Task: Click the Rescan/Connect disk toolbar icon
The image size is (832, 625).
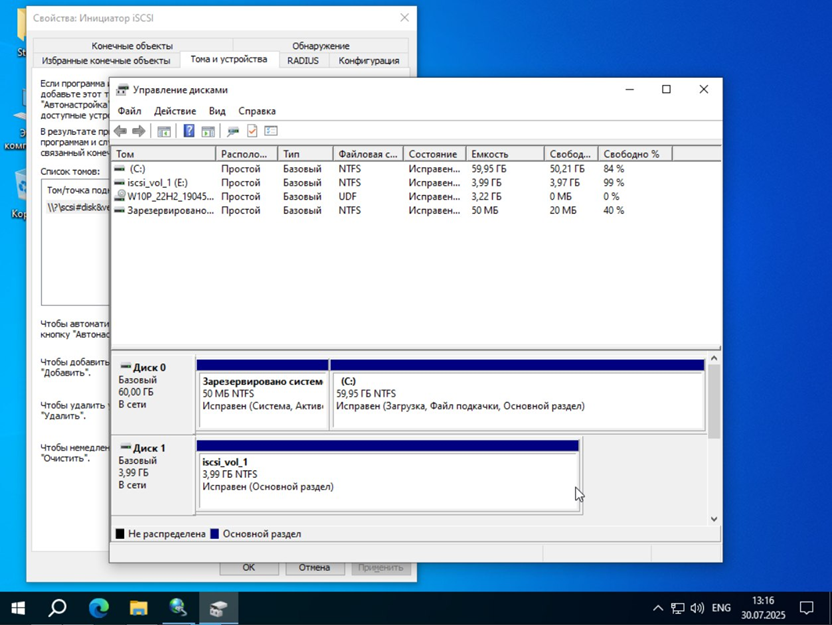Action: pyautogui.click(x=233, y=131)
